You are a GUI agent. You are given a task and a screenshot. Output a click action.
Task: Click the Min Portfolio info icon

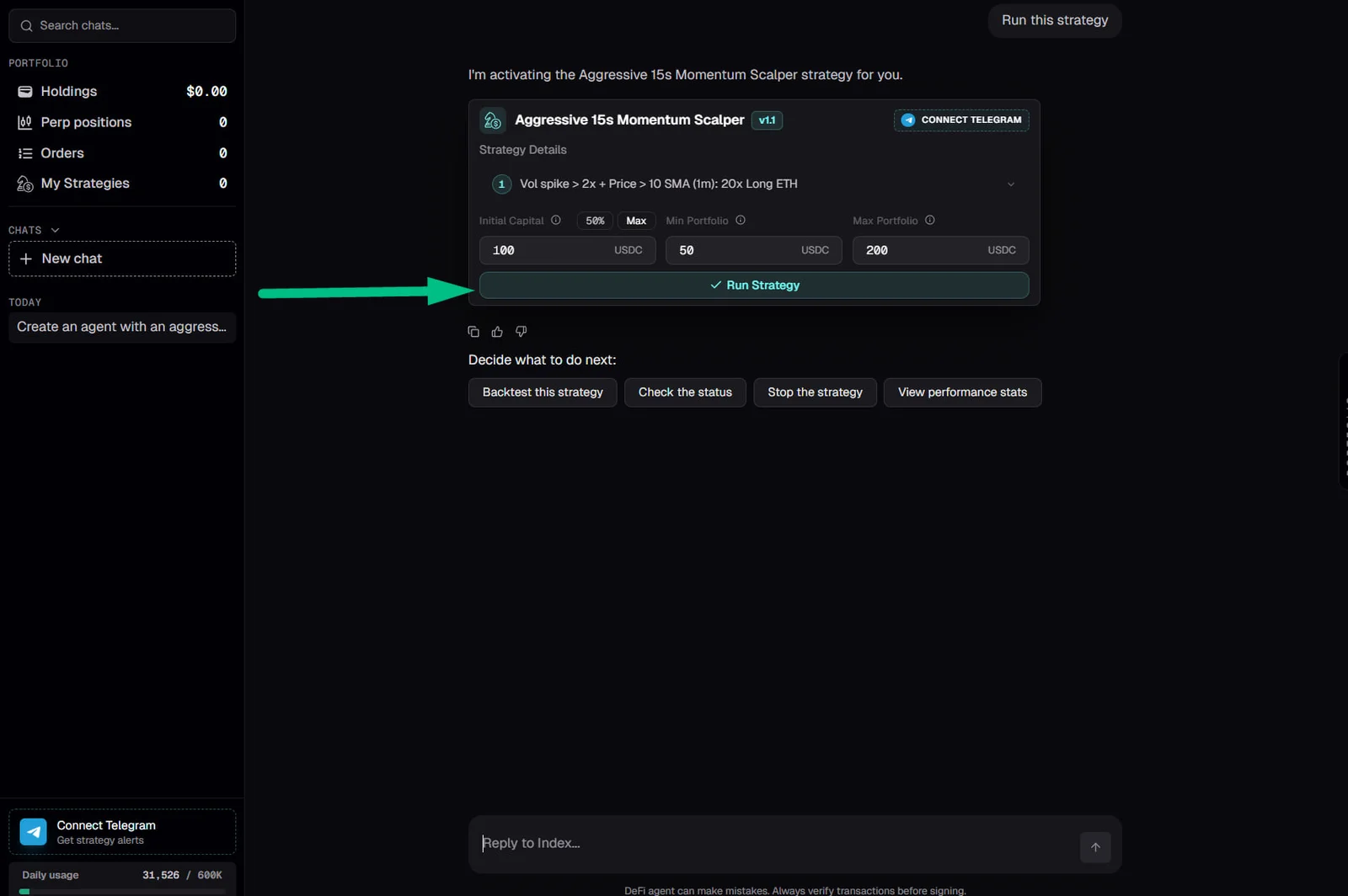tap(741, 221)
